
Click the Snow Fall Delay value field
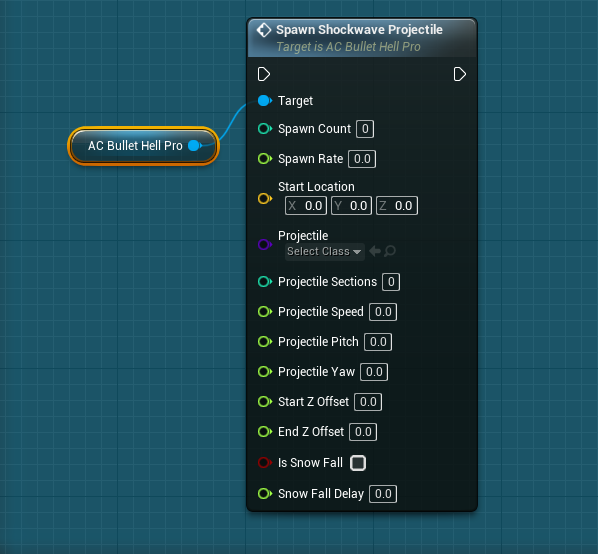(x=383, y=494)
